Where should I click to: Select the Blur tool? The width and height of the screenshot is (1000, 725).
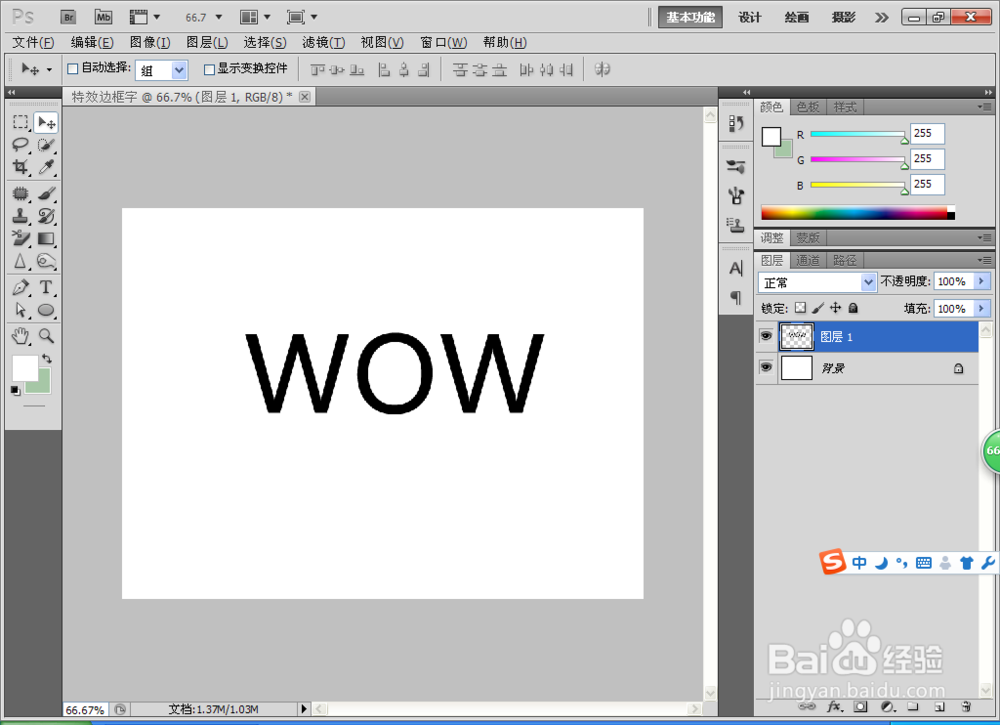pyautogui.click(x=21, y=261)
